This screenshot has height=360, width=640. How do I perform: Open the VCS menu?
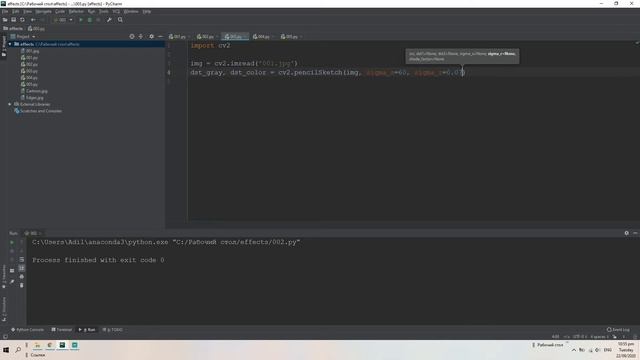tap(116, 11)
